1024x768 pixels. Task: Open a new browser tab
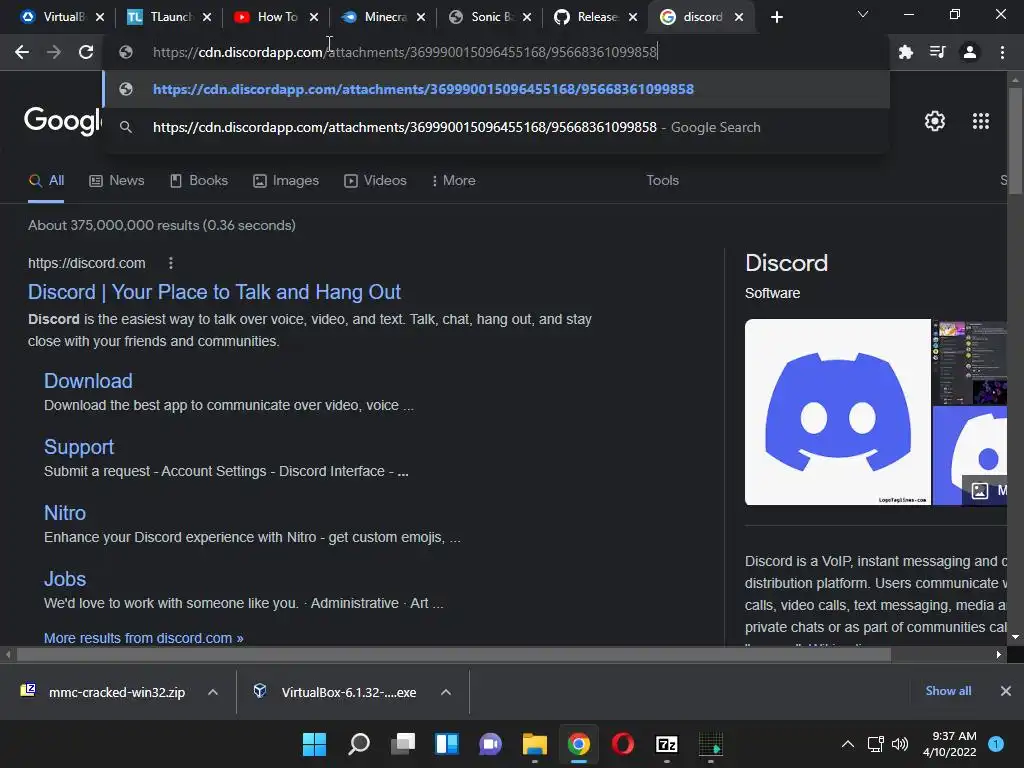click(x=776, y=17)
